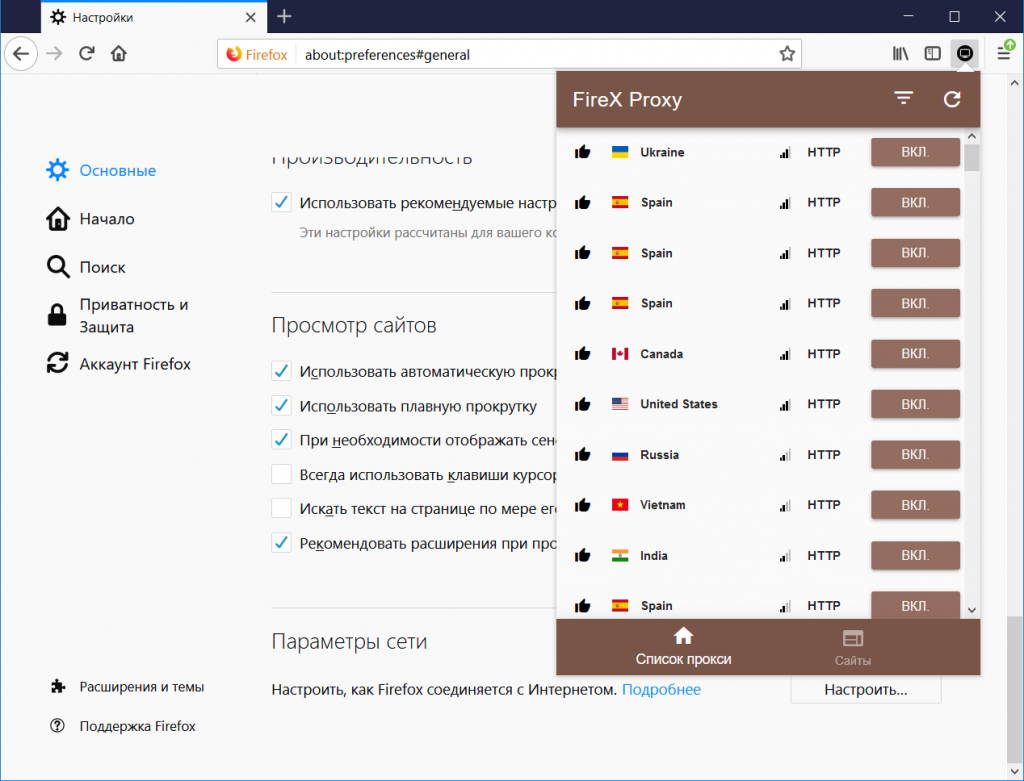Click the thumbs-up beside Vietnam
1024x781 pixels.
[583, 505]
